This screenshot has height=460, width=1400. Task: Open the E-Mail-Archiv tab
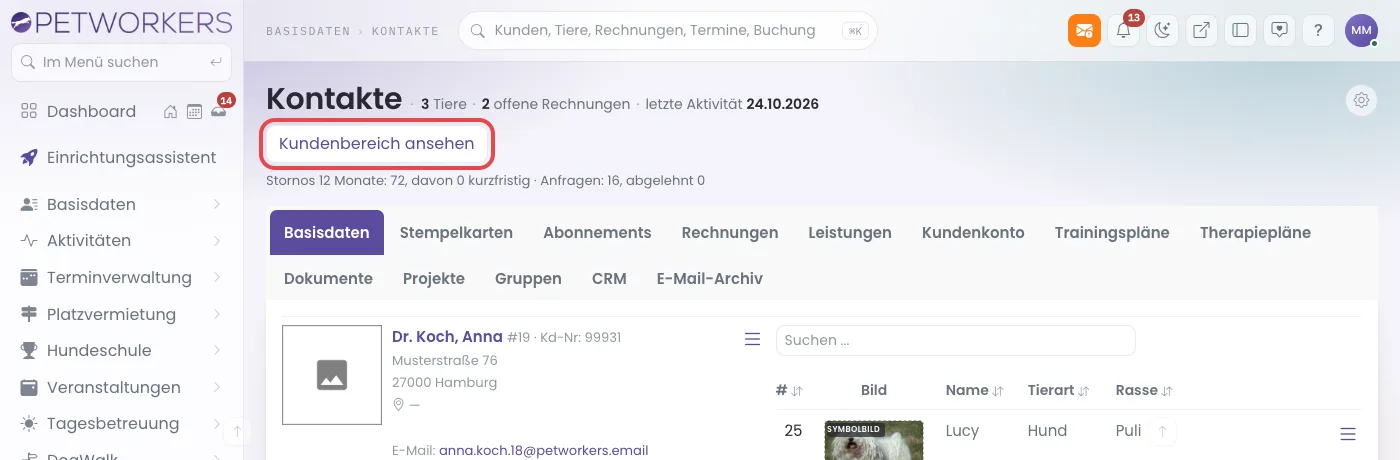(x=710, y=279)
